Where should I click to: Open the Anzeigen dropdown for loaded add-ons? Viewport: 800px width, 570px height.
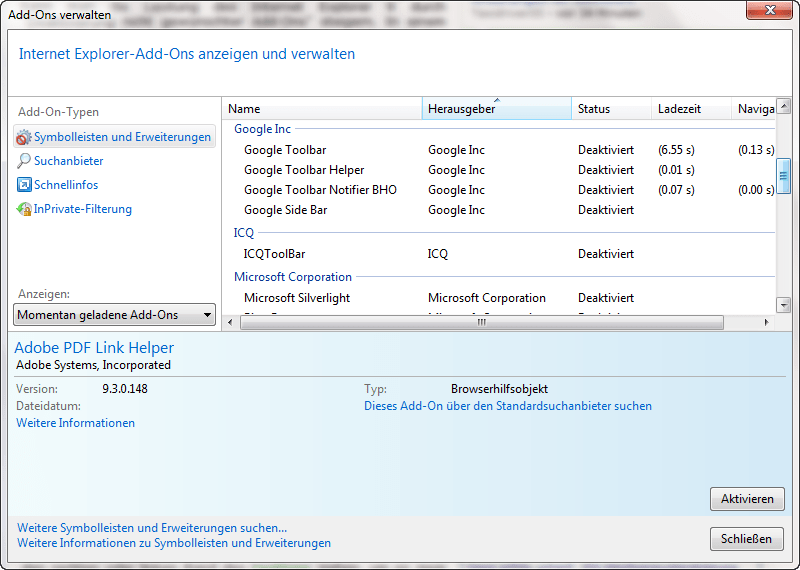click(x=115, y=315)
